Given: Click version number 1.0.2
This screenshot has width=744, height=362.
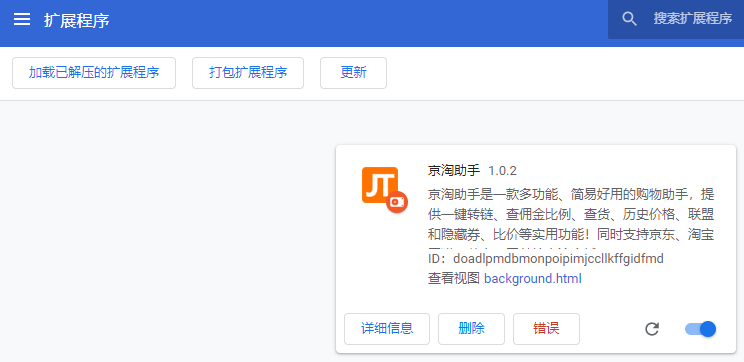Looking at the screenshot, I should [502, 171].
